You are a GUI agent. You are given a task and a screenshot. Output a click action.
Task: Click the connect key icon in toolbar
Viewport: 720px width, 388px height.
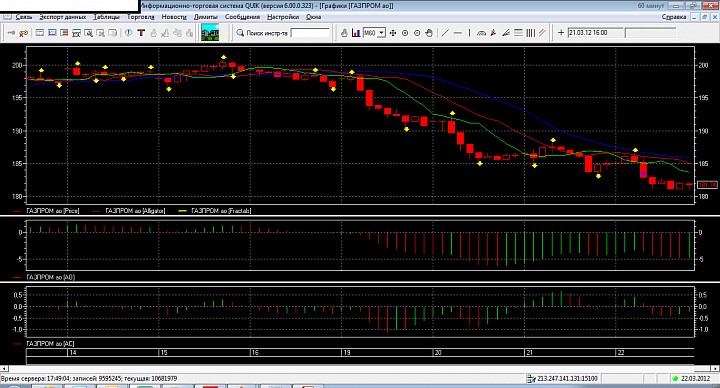click(12, 33)
